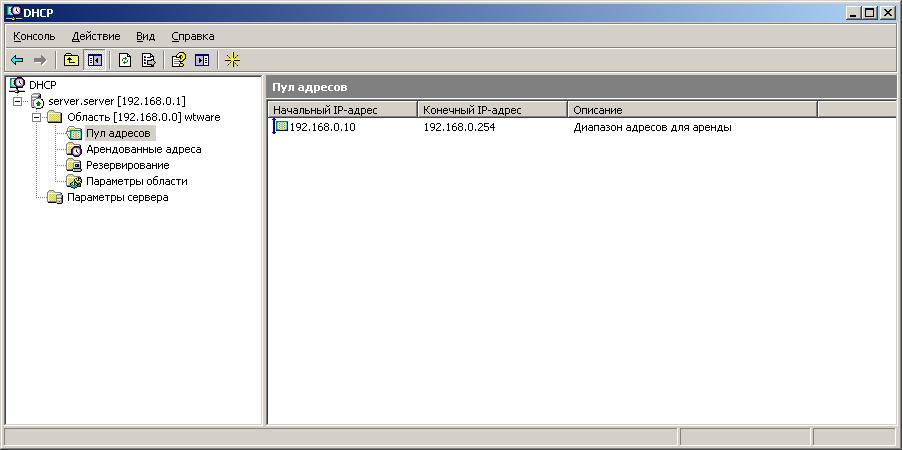Image resolution: width=902 pixels, height=450 pixels.
Task: Select Параметры области tree item
Action: pyautogui.click(x=136, y=181)
